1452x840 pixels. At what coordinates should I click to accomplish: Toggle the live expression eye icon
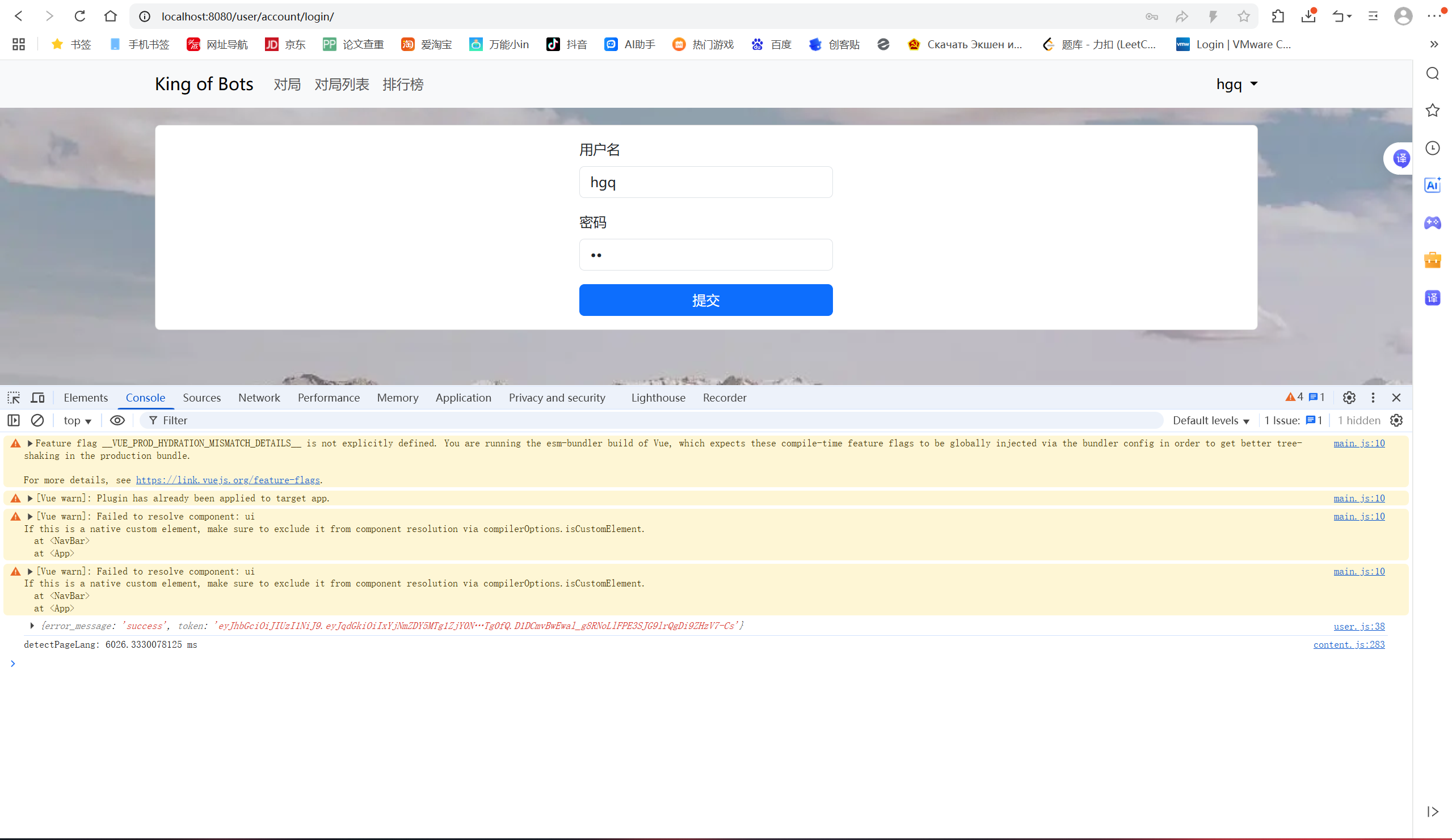[x=117, y=421]
